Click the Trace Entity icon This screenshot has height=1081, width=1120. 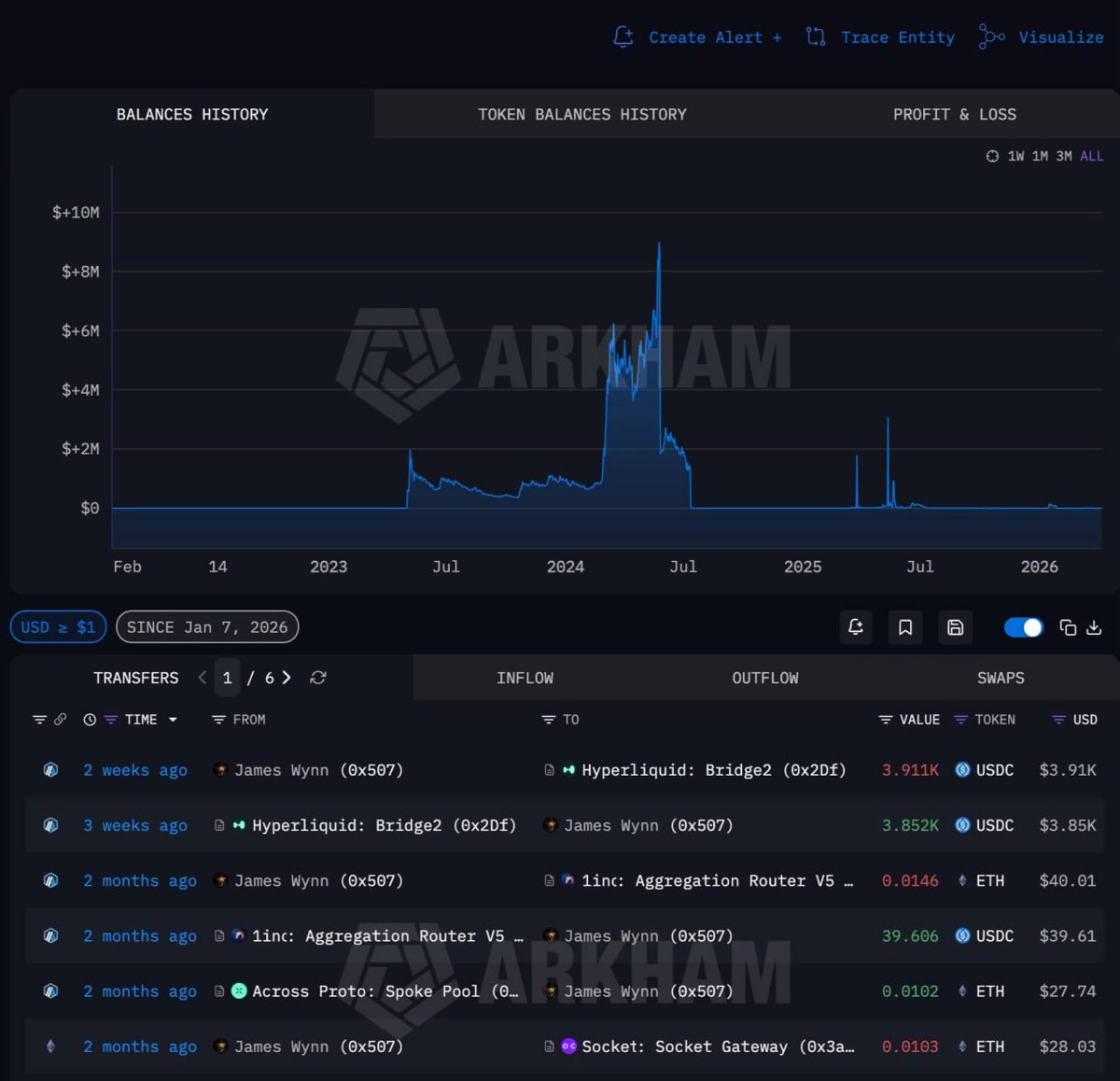[816, 37]
